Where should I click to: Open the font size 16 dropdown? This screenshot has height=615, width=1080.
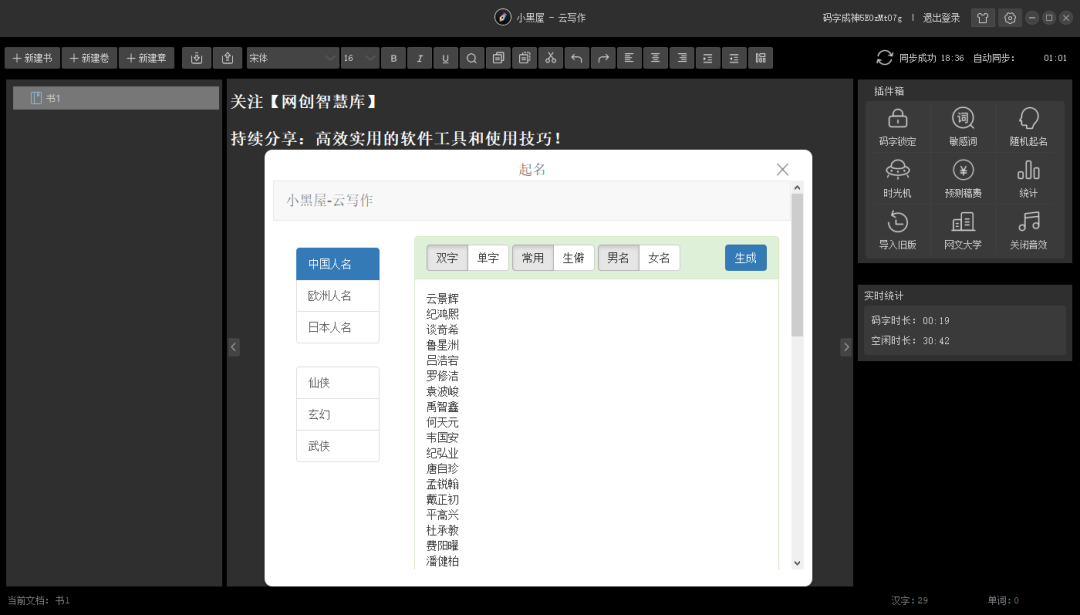click(x=359, y=58)
